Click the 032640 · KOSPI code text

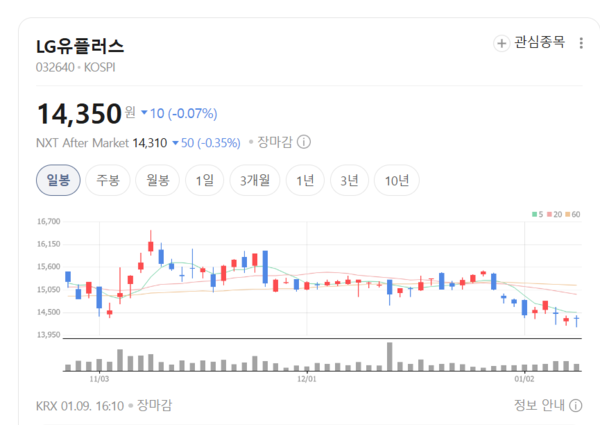click(x=75, y=67)
